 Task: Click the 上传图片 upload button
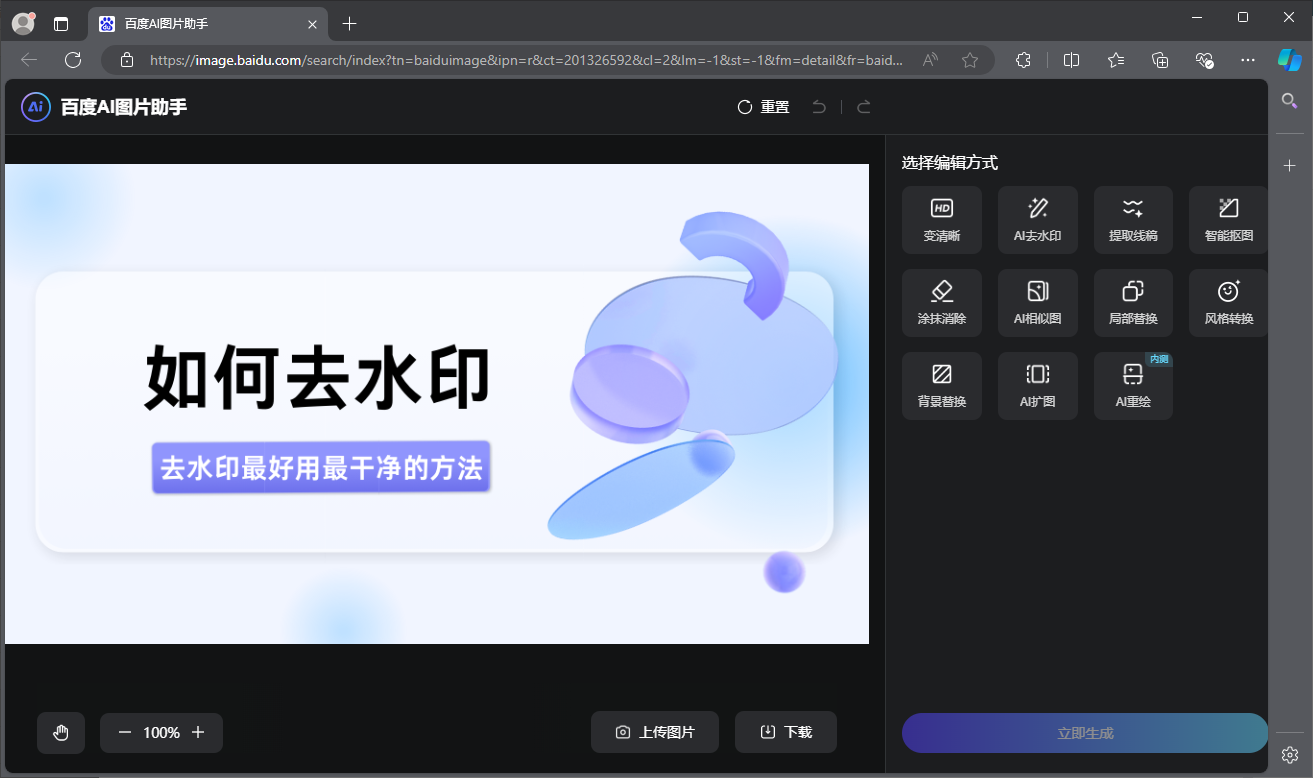click(654, 731)
